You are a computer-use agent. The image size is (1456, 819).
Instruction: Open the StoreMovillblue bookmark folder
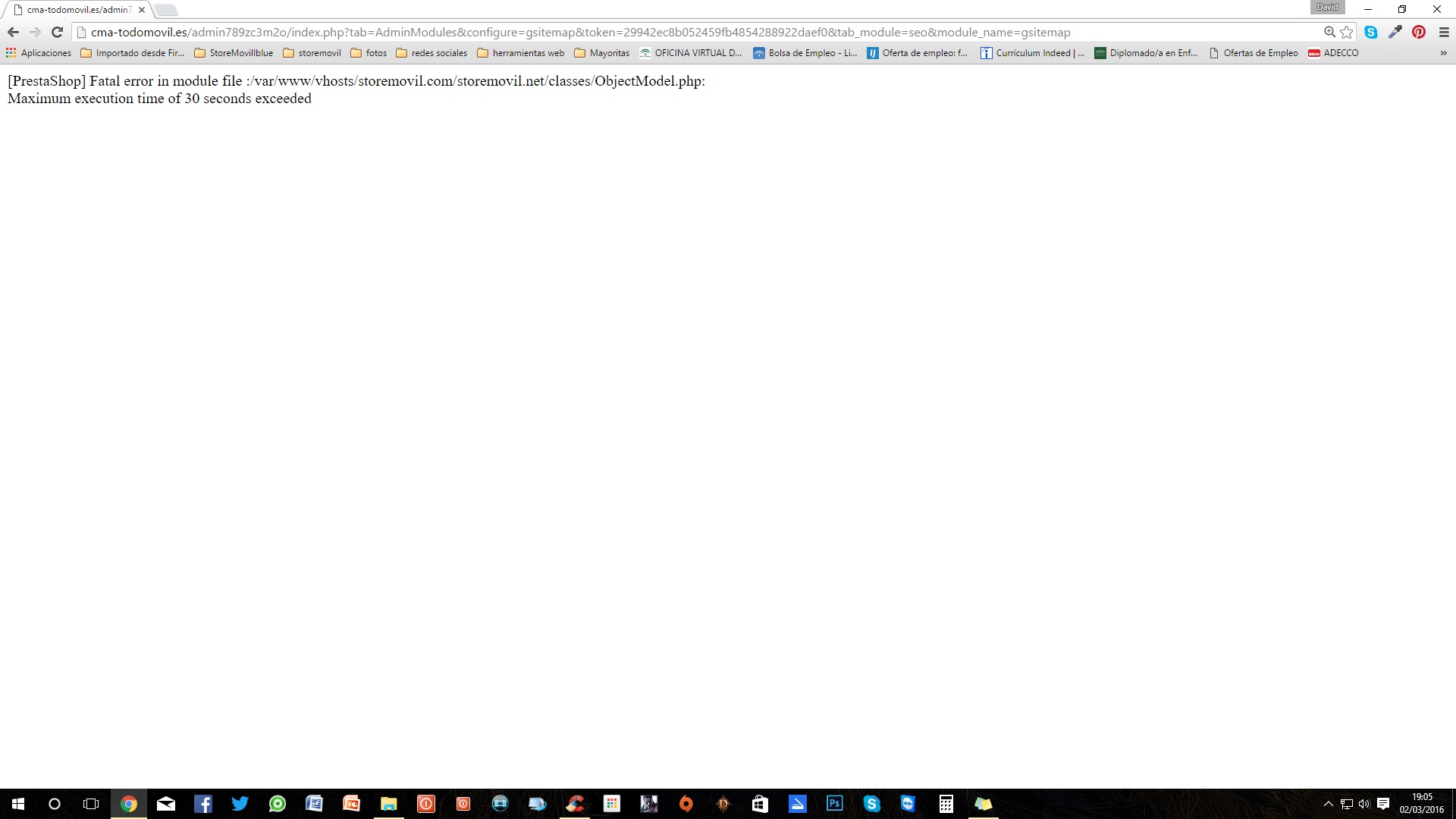pos(234,53)
